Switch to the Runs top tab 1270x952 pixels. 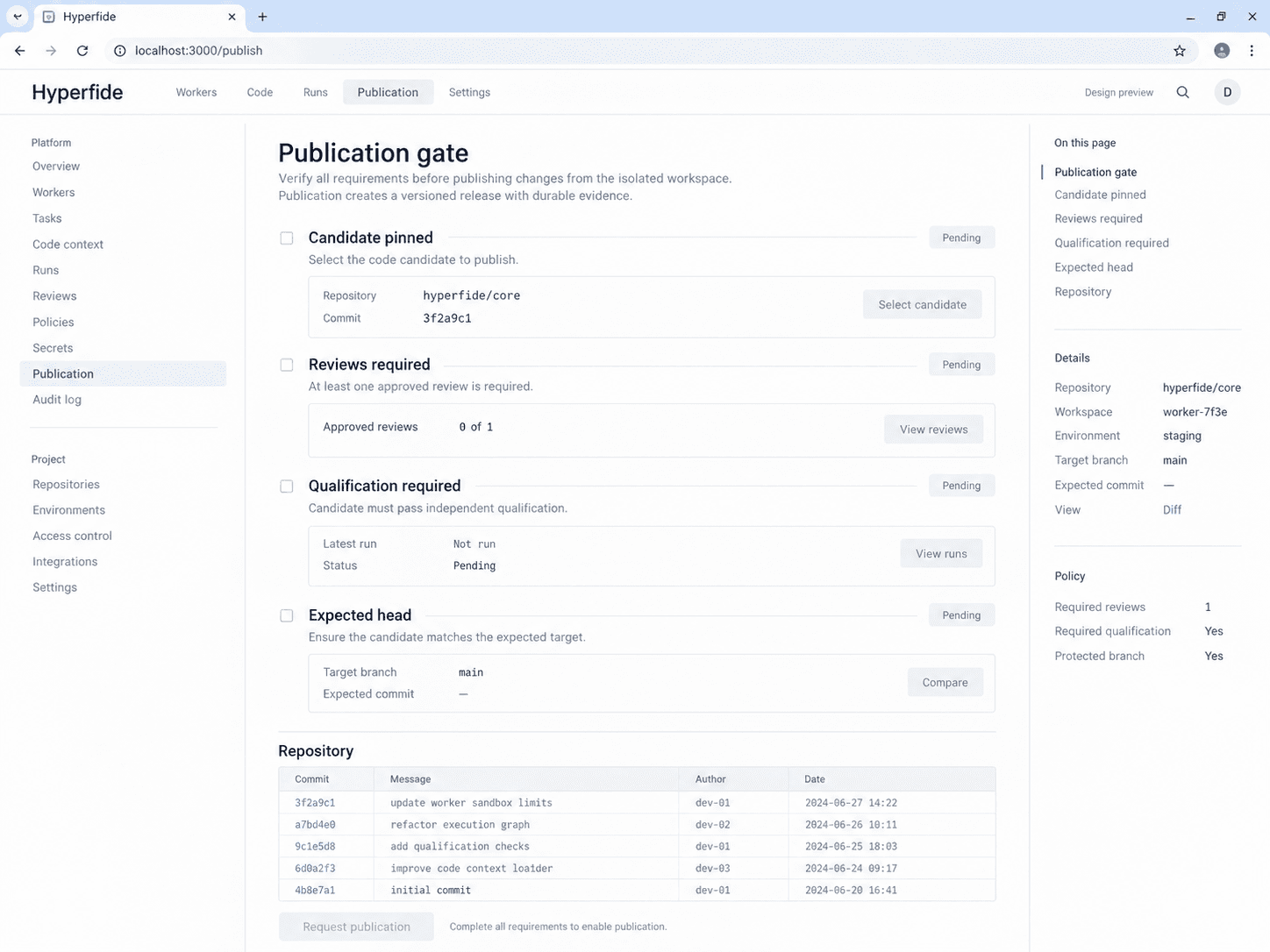pyautogui.click(x=316, y=92)
